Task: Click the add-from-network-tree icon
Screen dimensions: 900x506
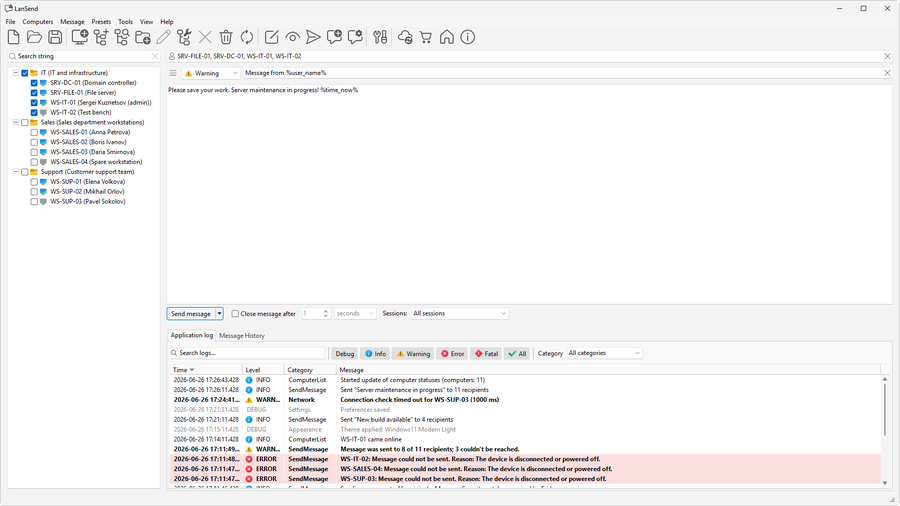Action: tap(101, 37)
